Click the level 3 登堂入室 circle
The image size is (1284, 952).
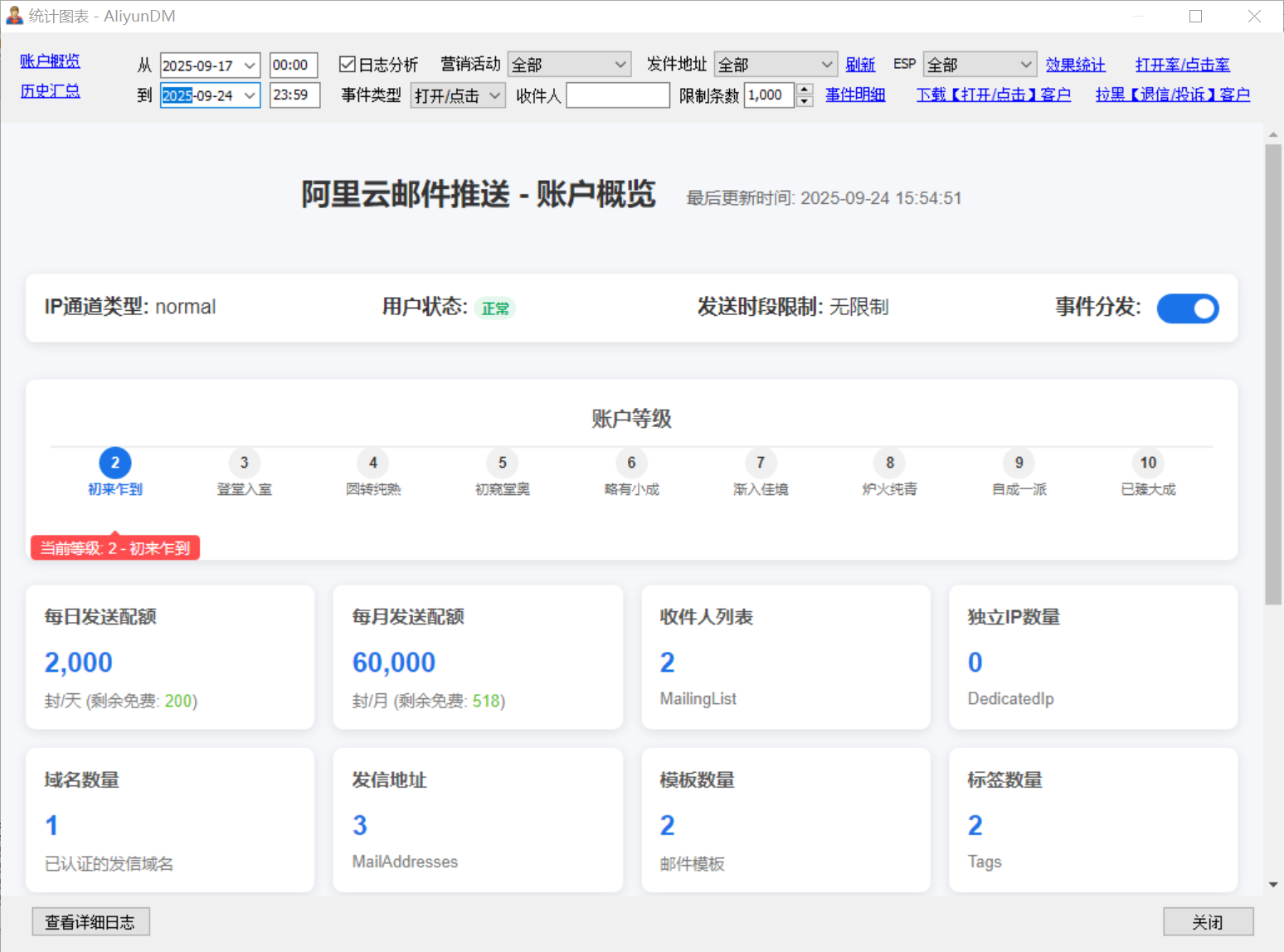pos(244,463)
